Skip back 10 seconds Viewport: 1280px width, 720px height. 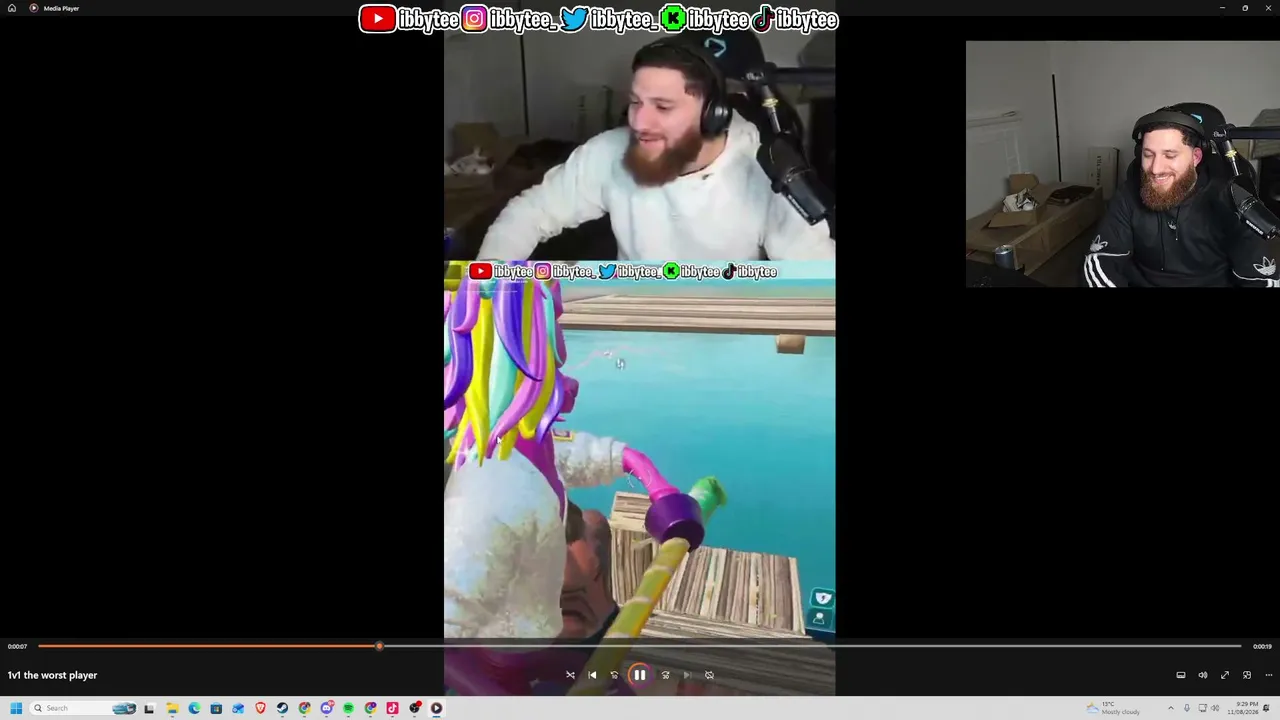pyautogui.click(x=614, y=675)
